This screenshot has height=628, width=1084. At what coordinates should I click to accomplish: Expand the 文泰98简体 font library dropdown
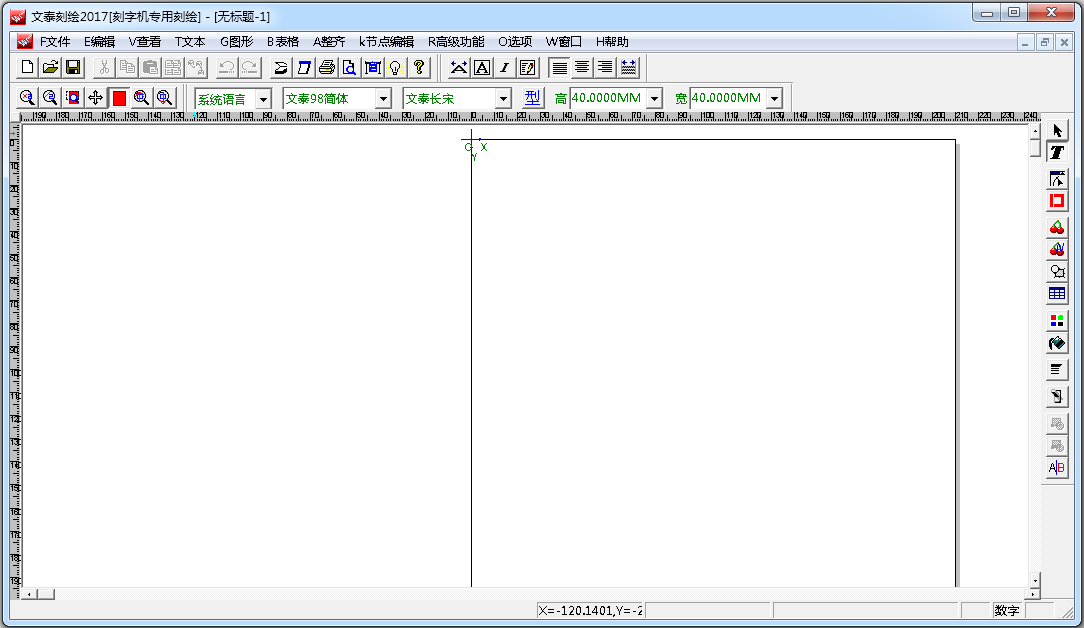click(x=383, y=98)
